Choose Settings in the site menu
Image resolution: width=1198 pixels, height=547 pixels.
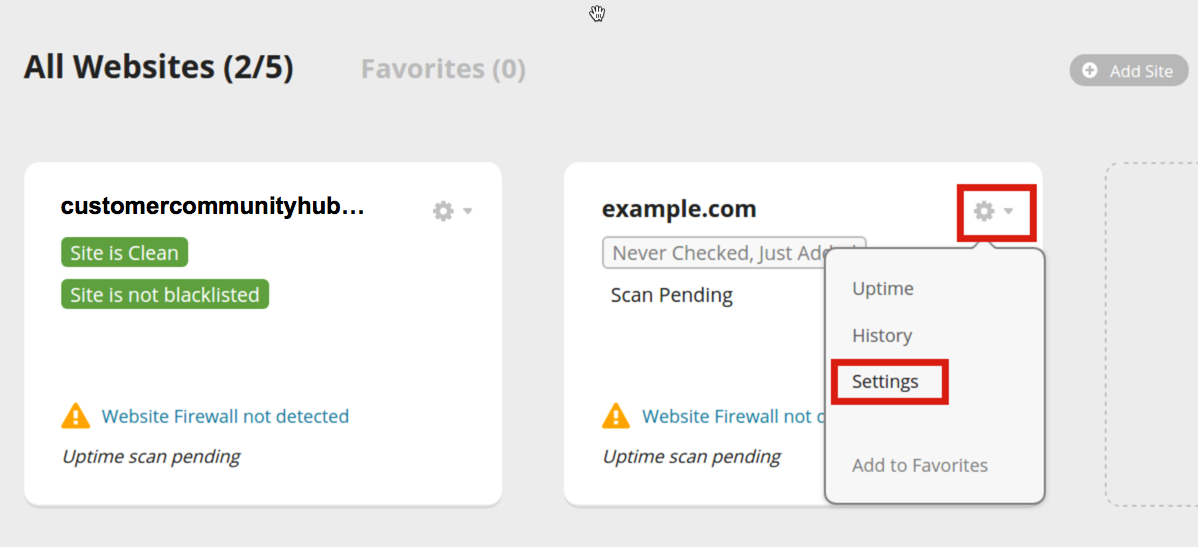point(884,382)
